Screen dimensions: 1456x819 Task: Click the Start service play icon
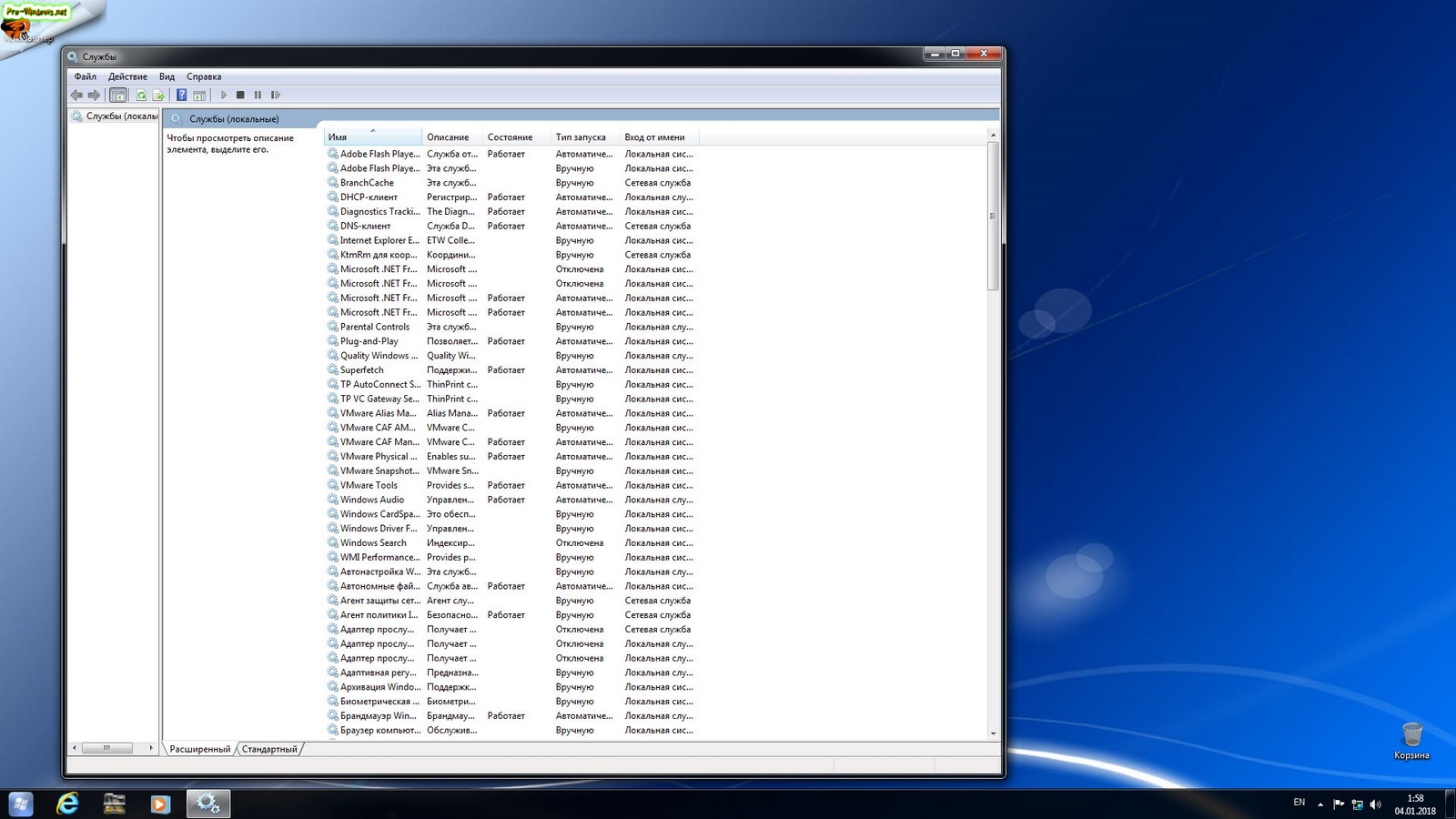[x=224, y=95]
